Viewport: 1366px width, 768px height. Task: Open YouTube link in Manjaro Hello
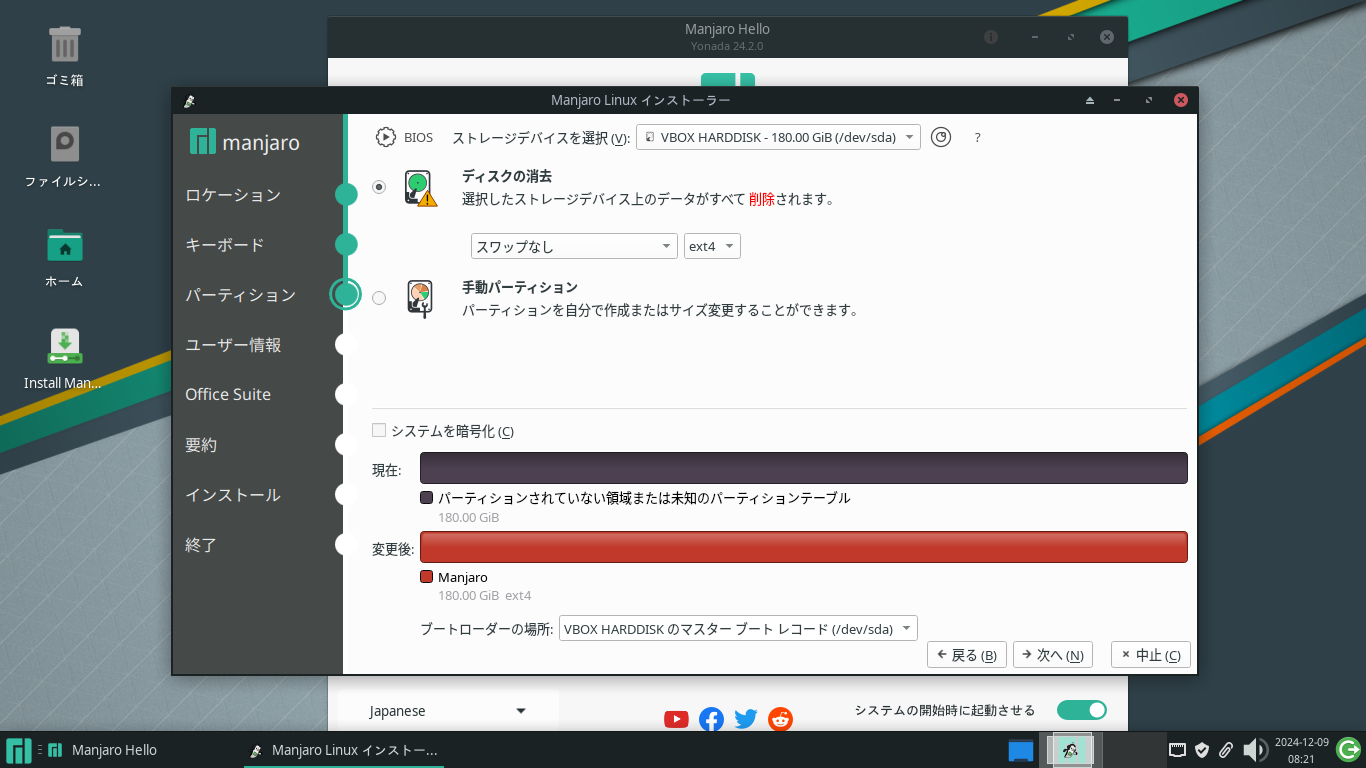coord(676,719)
